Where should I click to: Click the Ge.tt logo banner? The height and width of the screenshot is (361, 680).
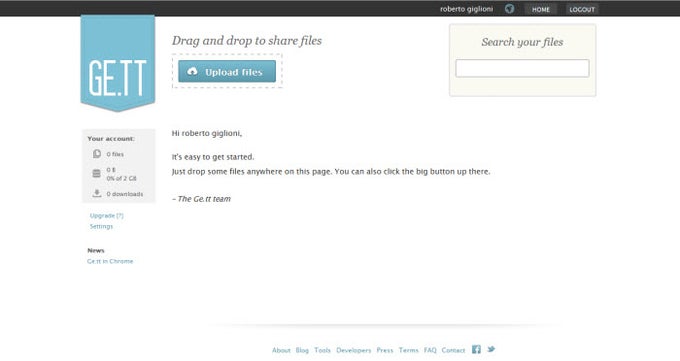118,63
